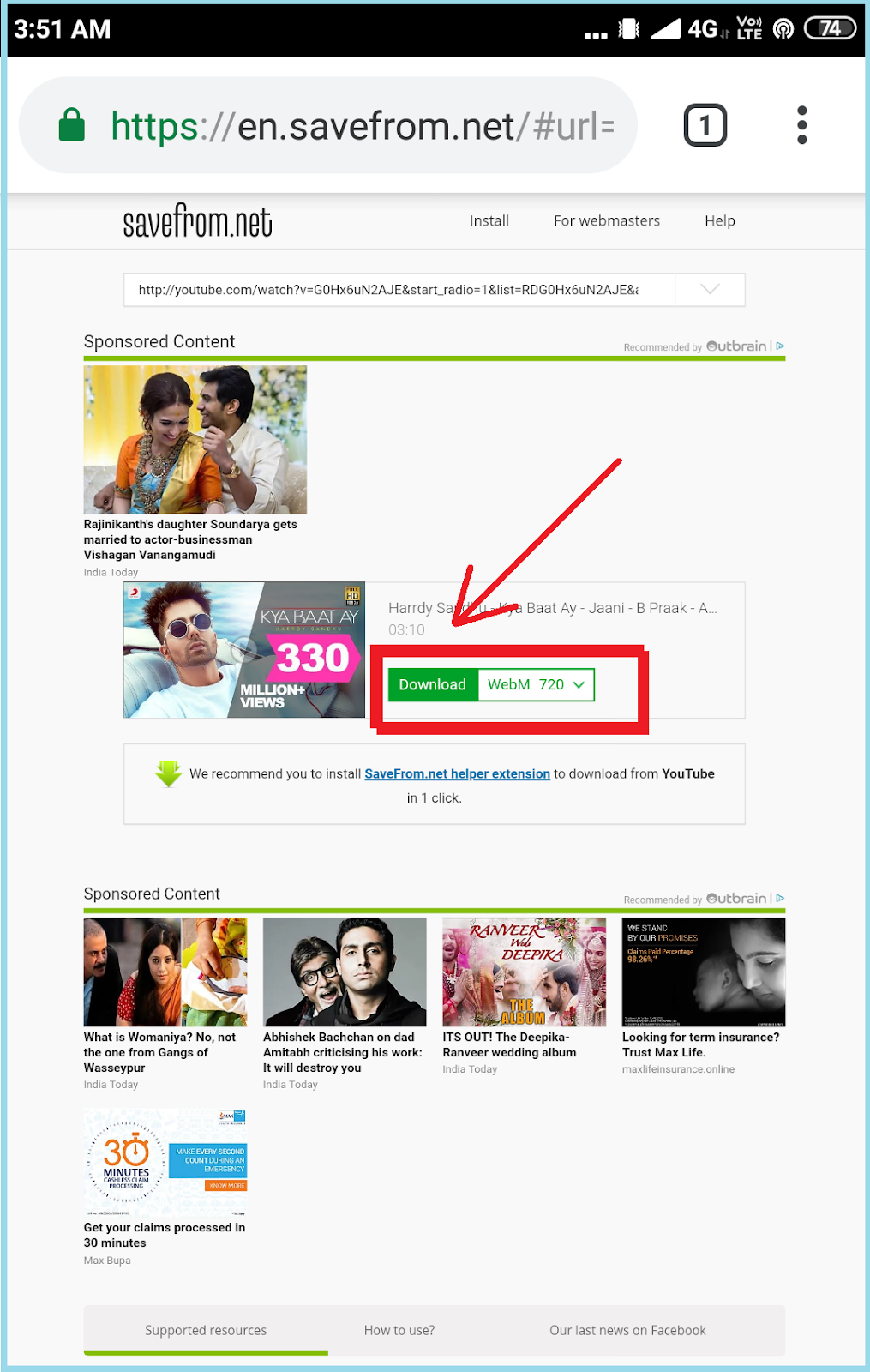Tap the 30 Minutes claim ad image
Image resolution: width=870 pixels, height=1372 pixels.
165,1162
